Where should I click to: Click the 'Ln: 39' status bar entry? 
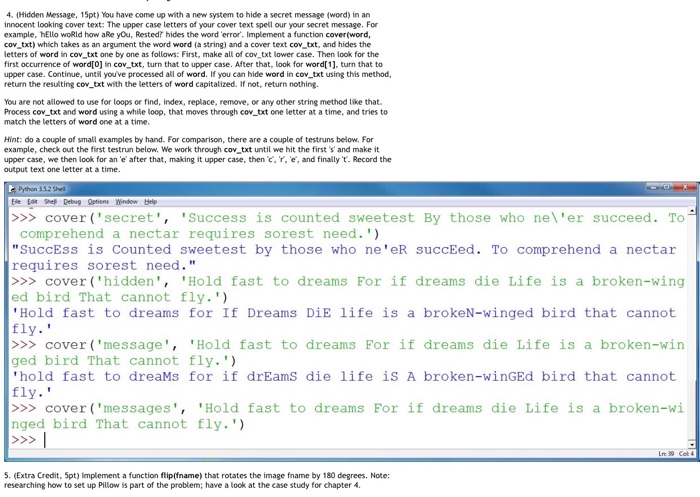[x=666, y=454]
